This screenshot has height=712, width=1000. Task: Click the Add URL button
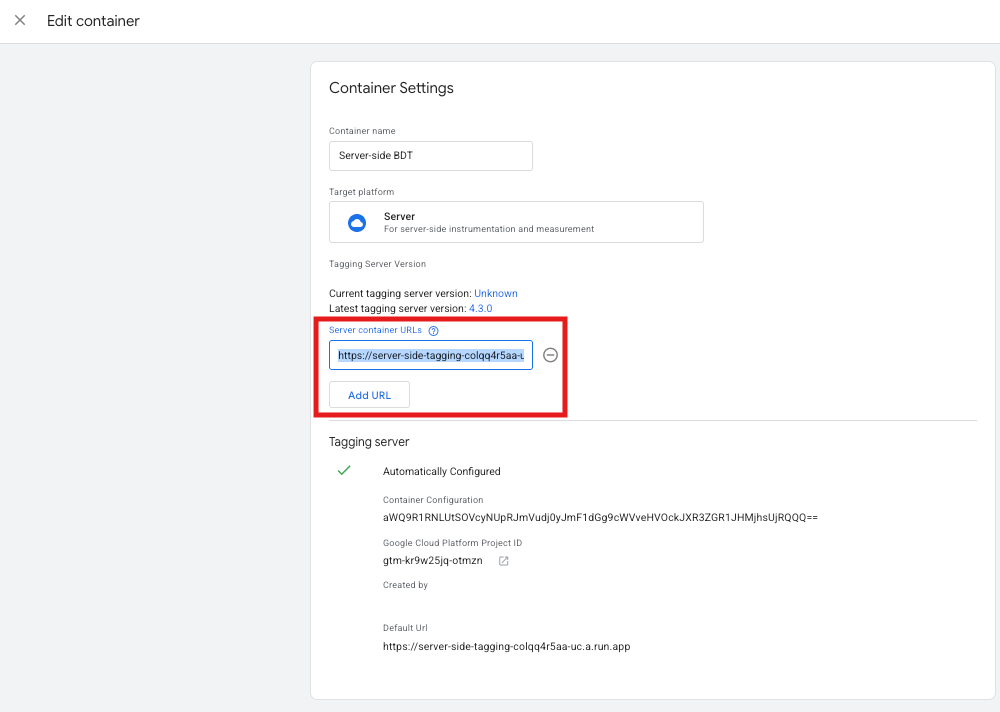369,395
